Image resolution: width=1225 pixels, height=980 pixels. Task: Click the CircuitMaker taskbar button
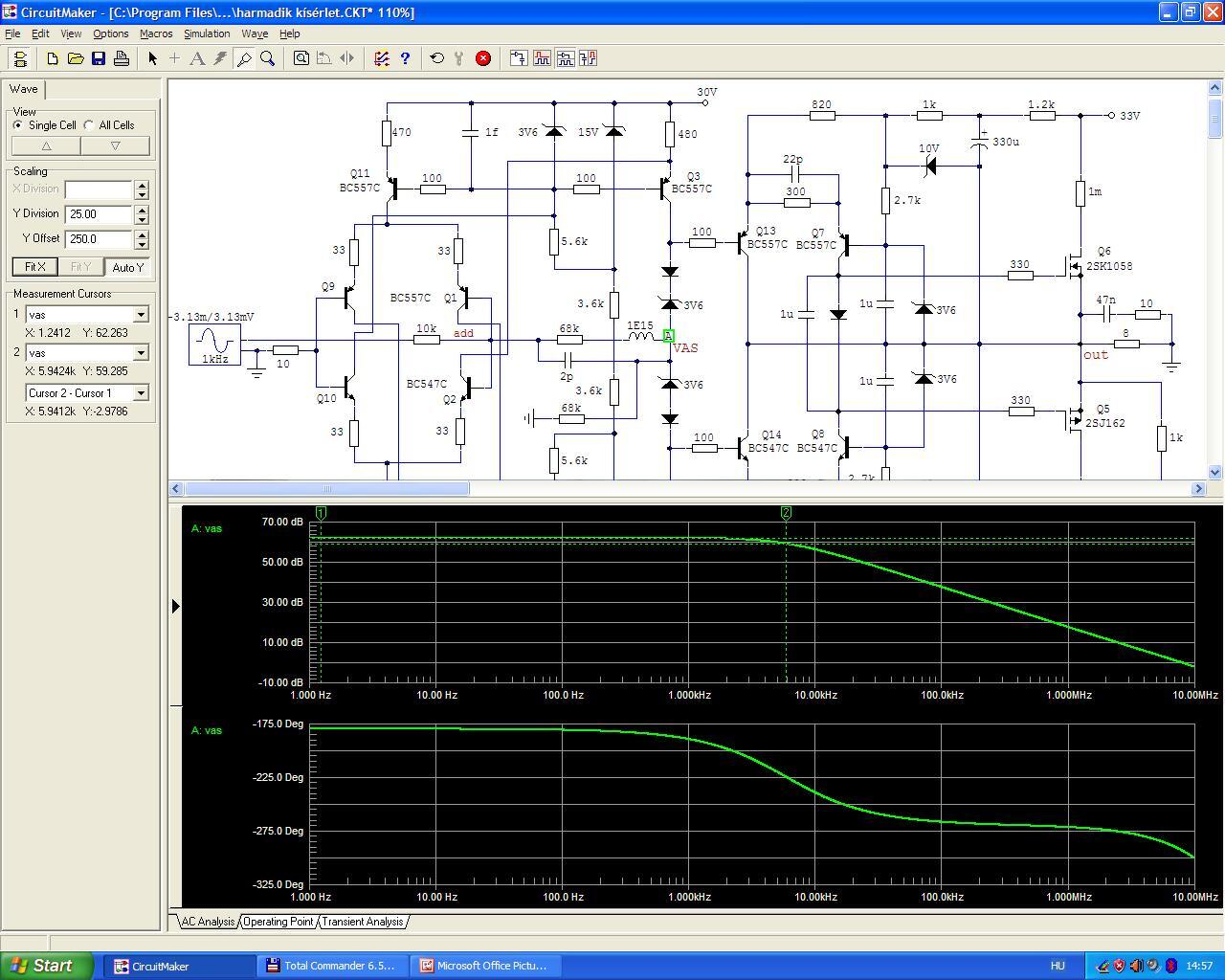coord(179,966)
